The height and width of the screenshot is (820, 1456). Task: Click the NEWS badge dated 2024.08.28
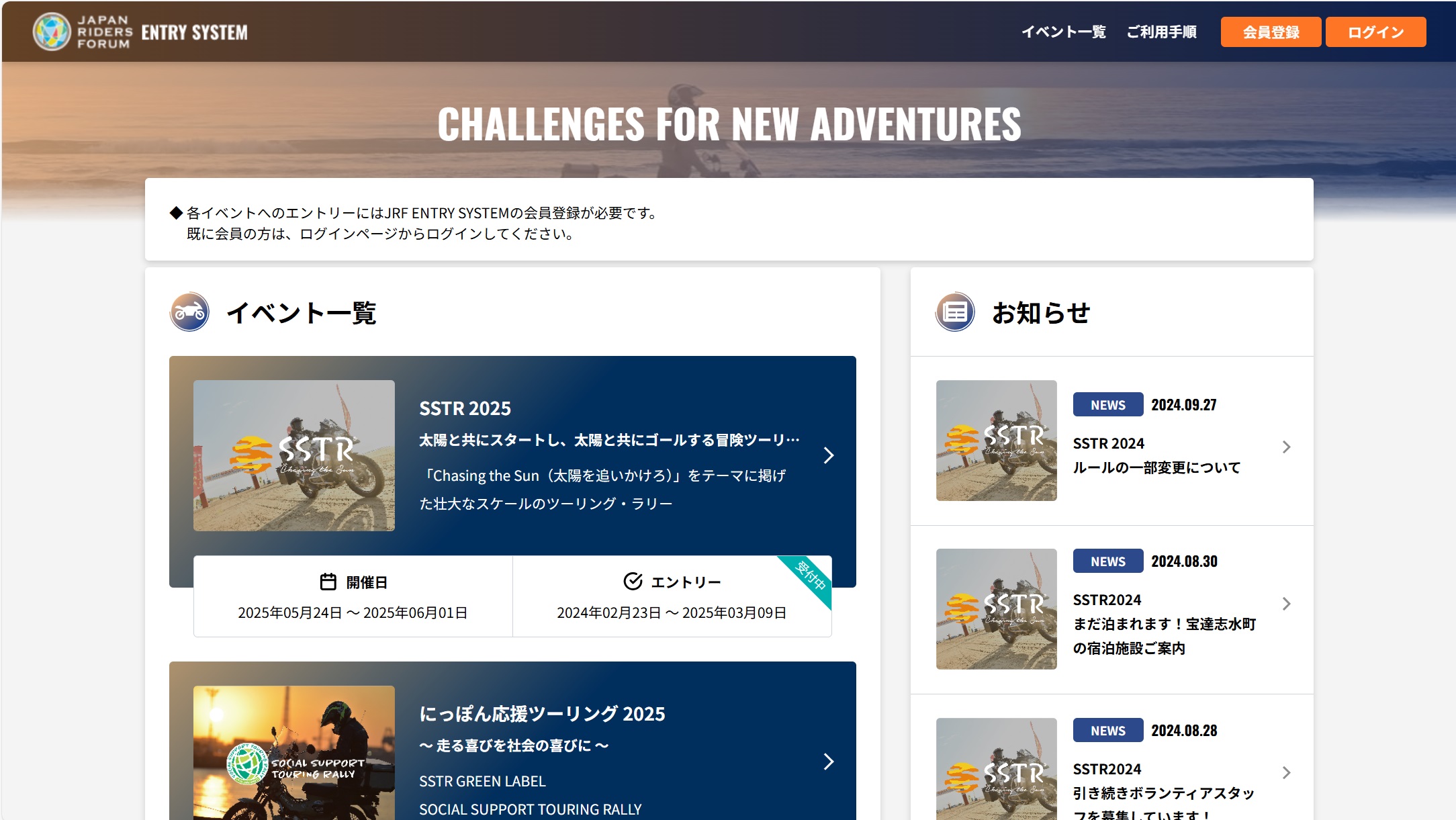(x=1108, y=731)
